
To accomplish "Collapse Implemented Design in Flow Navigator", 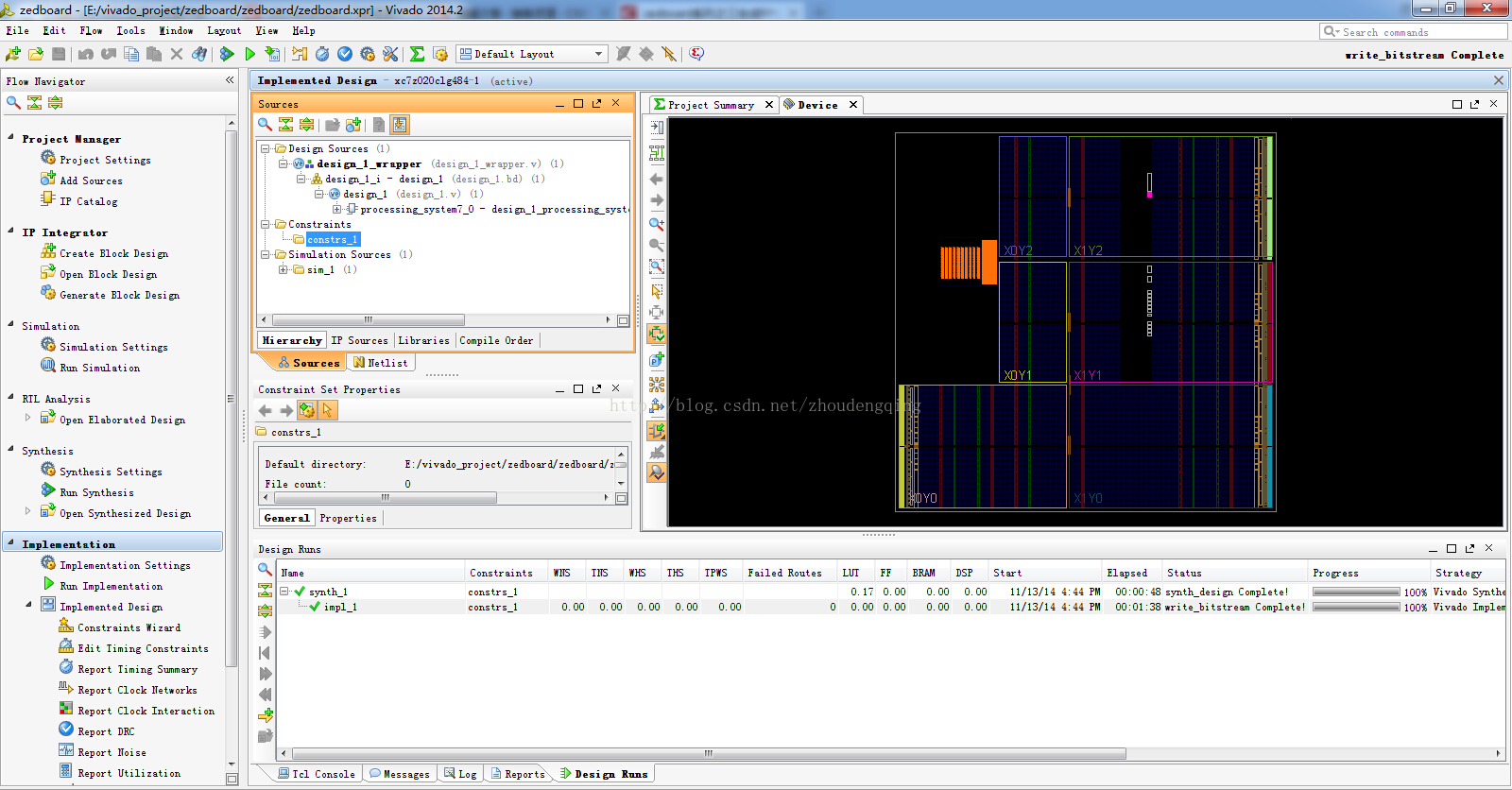I will [x=27, y=604].
